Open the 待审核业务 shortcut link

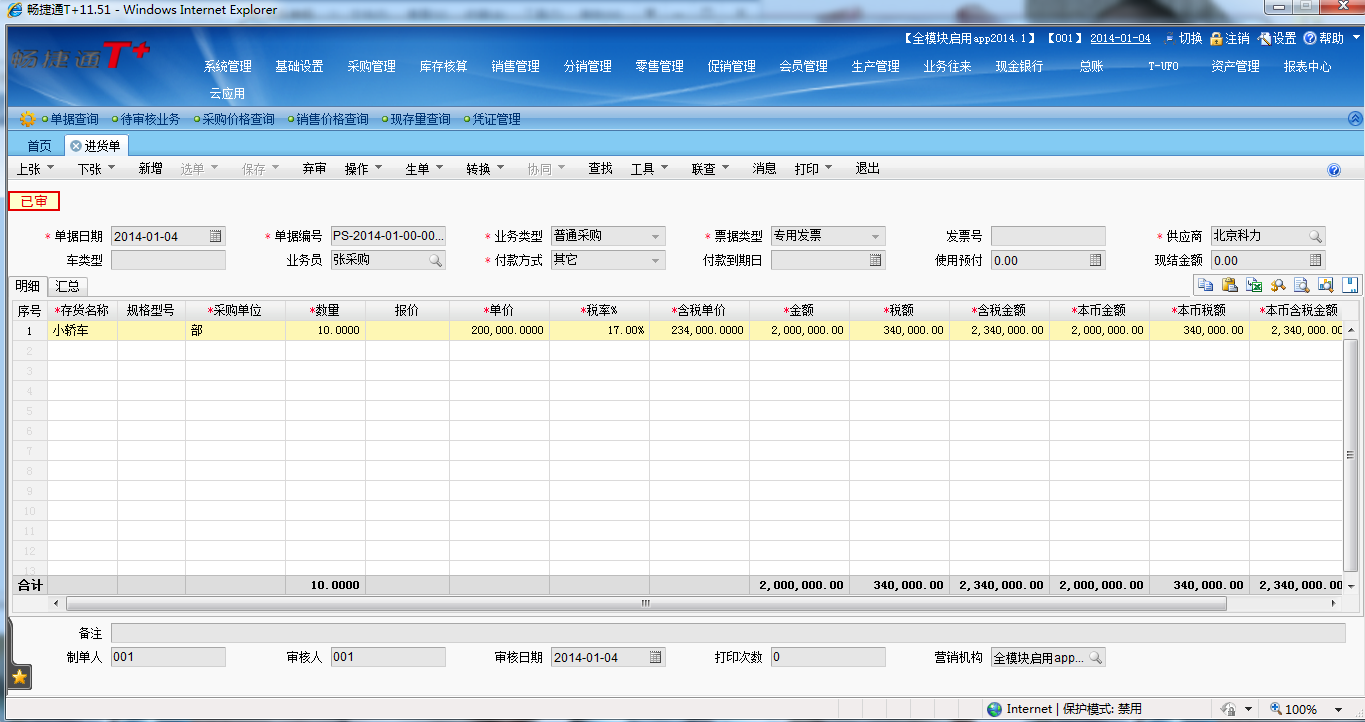click(x=150, y=119)
